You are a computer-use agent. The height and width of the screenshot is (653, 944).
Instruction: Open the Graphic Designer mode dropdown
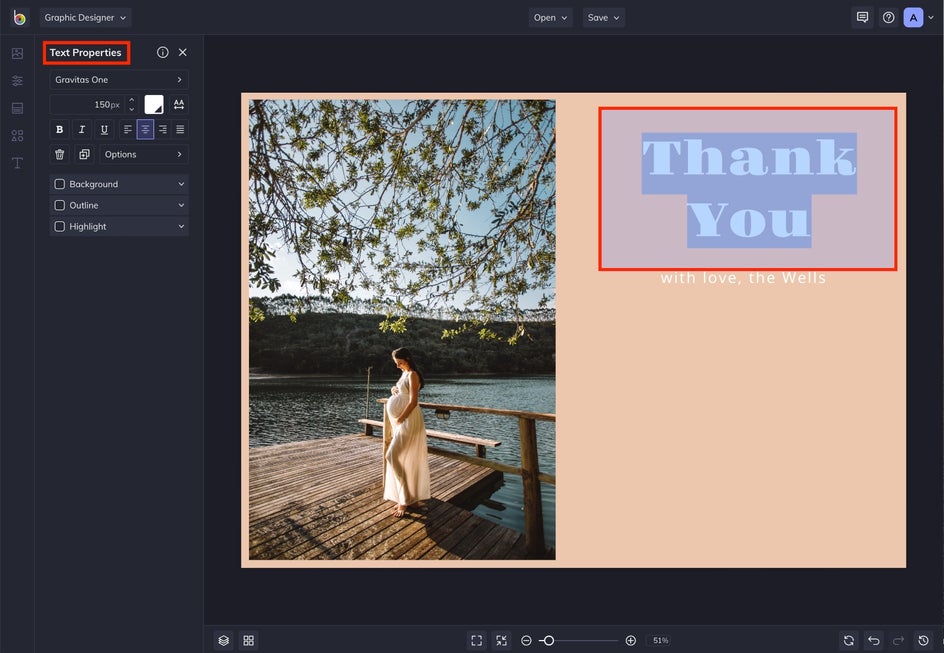click(85, 17)
